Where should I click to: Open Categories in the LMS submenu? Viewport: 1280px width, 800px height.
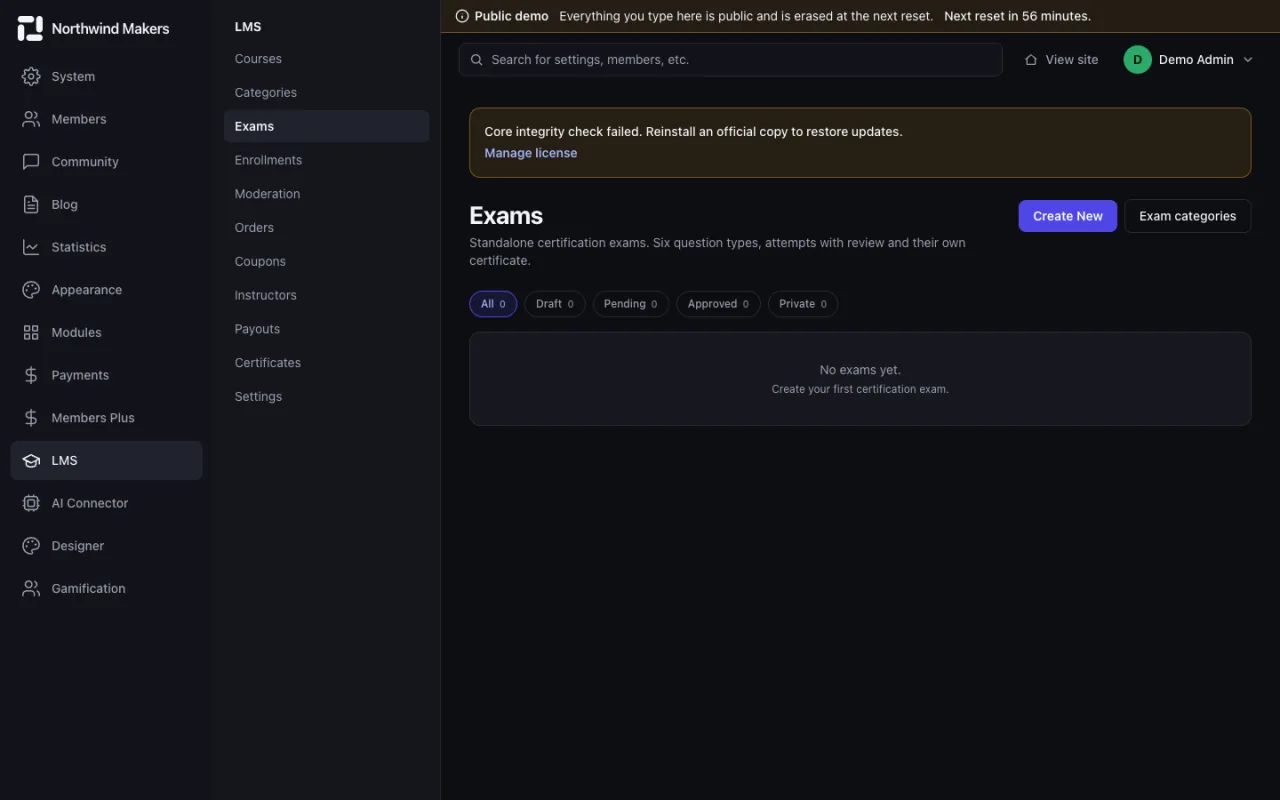coord(327,93)
